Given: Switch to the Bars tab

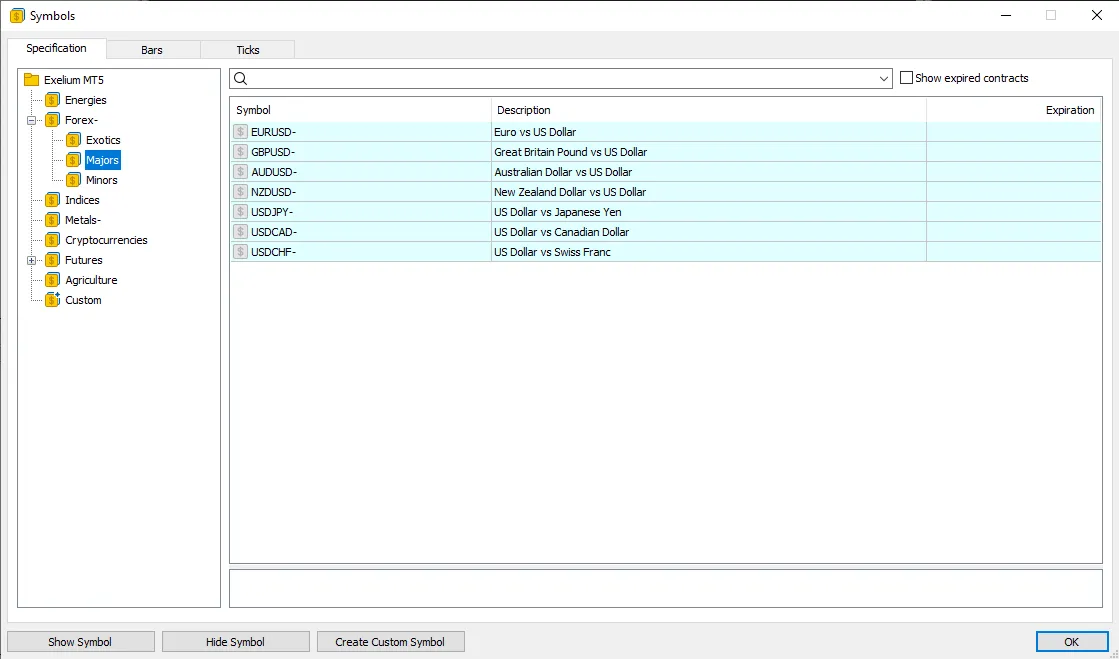Looking at the screenshot, I should click(152, 50).
